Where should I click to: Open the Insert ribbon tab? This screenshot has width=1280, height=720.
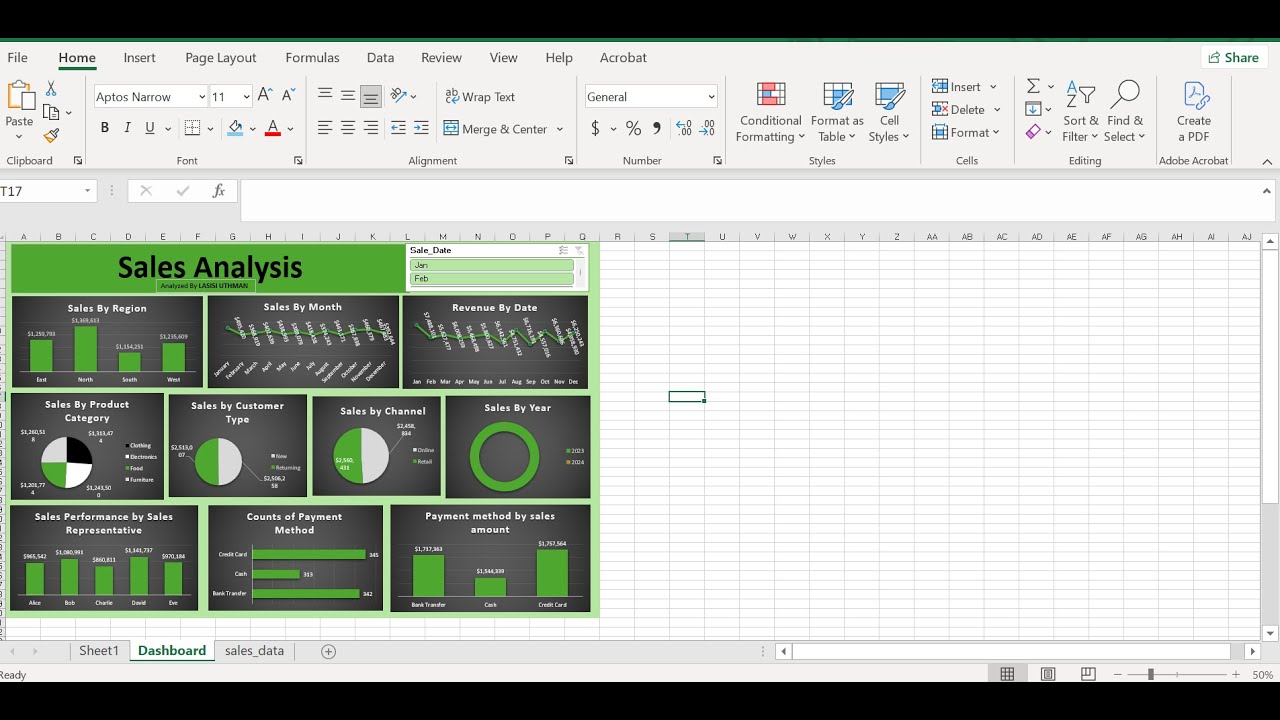139,58
